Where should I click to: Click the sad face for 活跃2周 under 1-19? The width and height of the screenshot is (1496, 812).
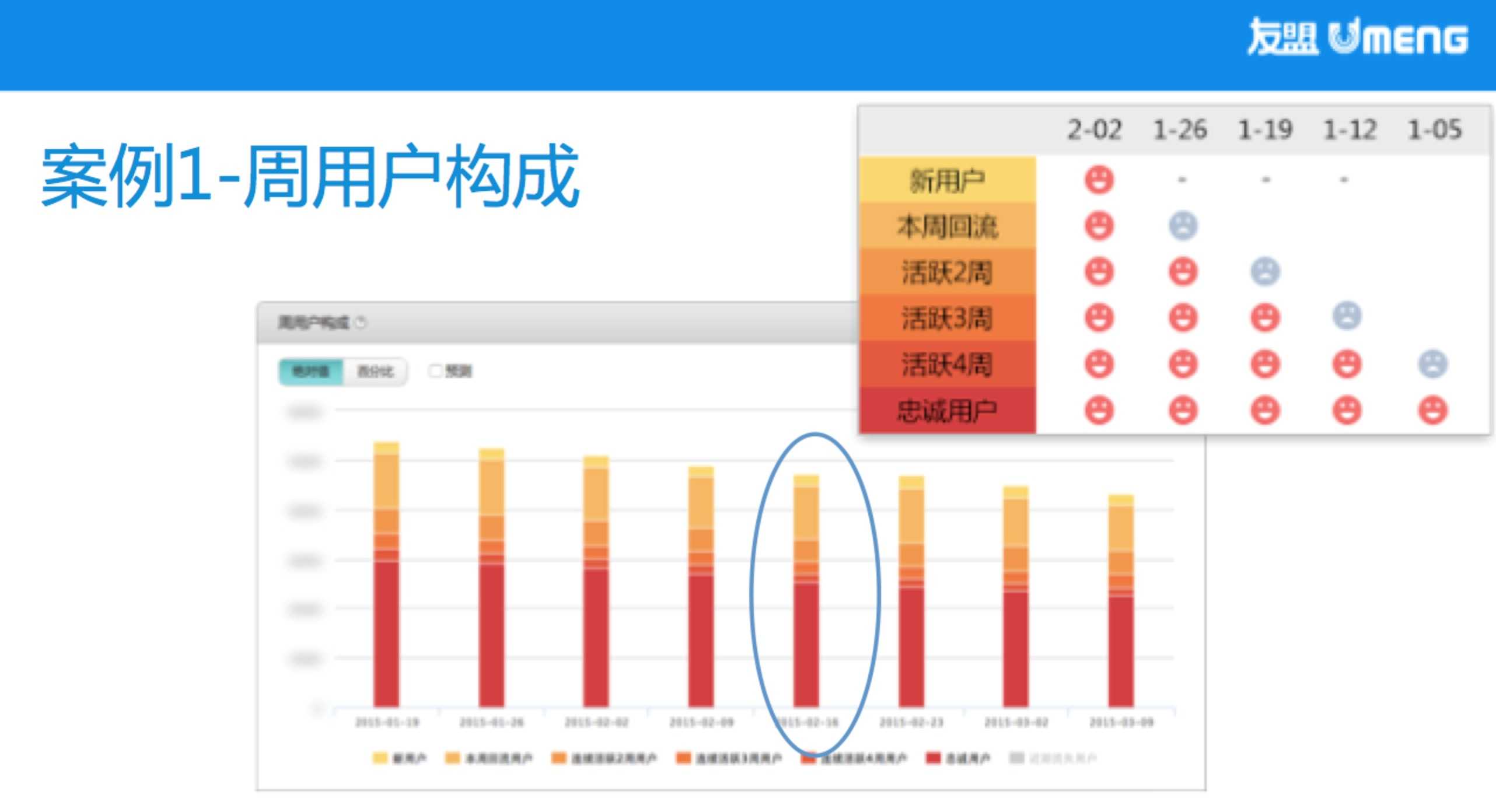(1265, 272)
